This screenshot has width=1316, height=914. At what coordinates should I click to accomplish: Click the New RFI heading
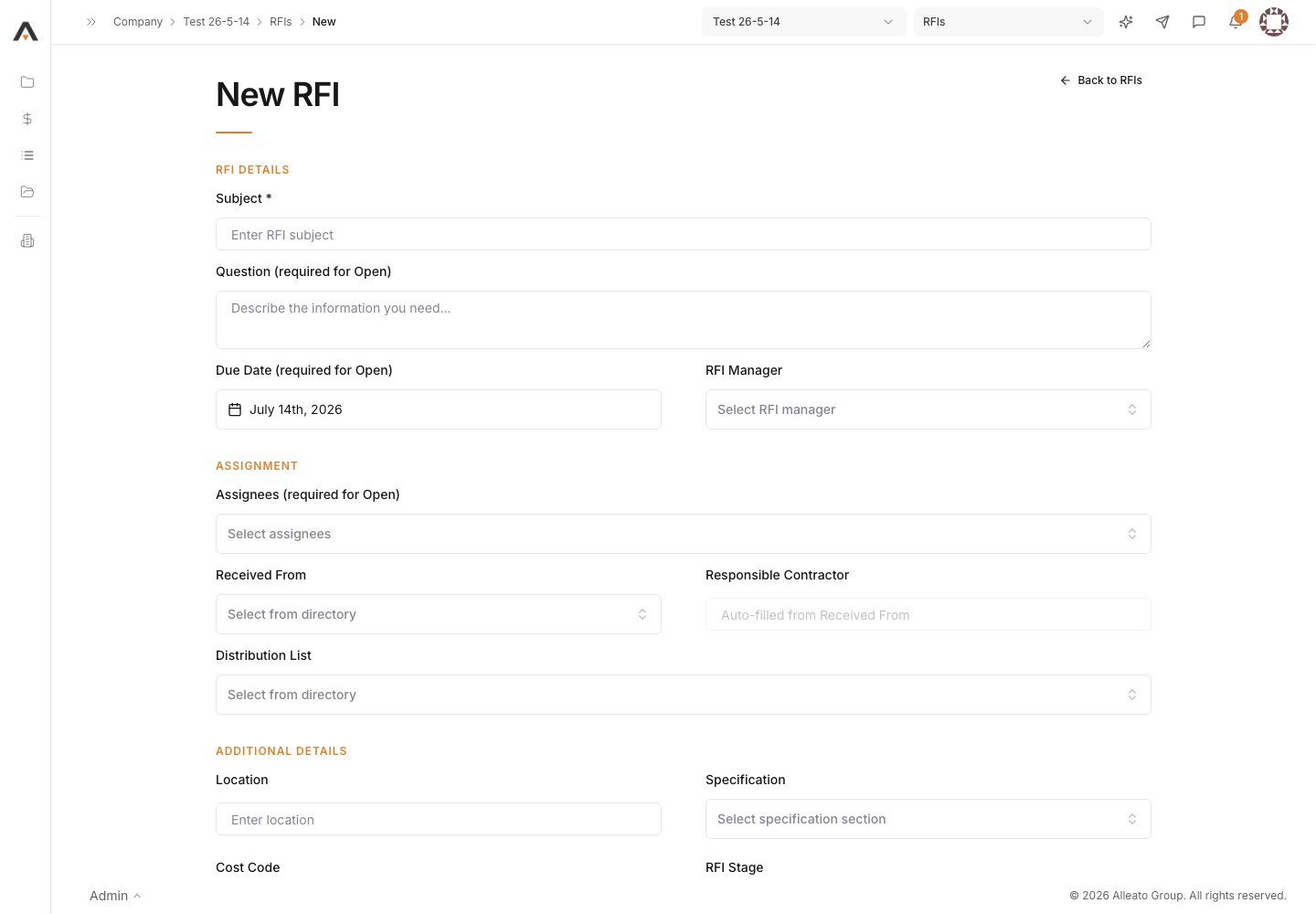tap(278, 95)
